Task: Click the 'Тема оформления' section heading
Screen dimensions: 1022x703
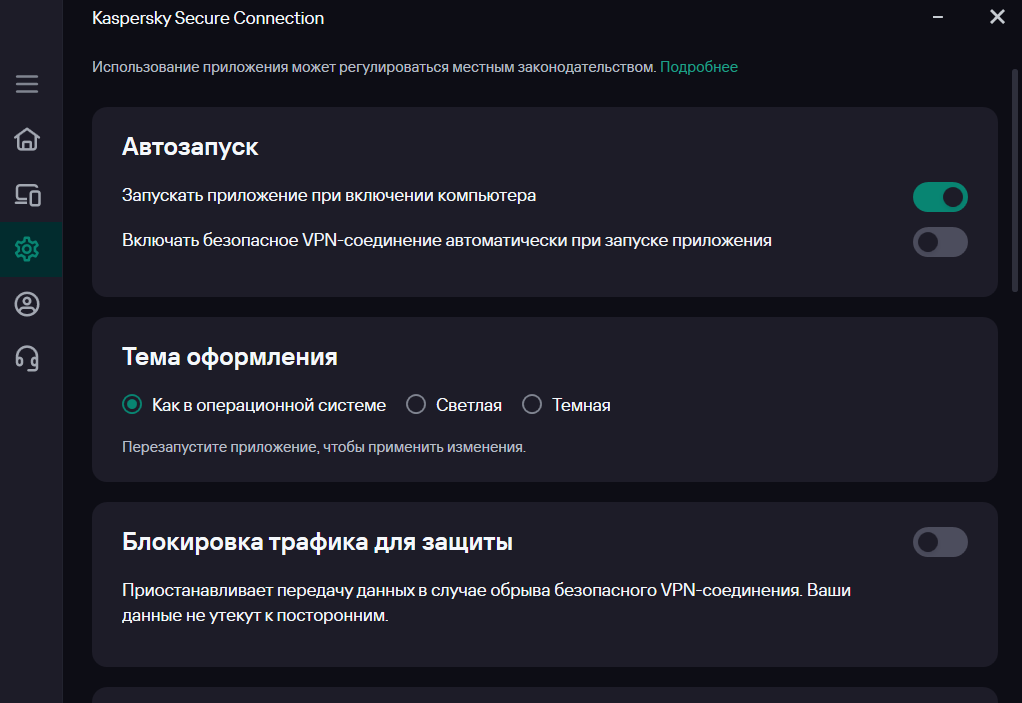Action: pyautogui.click(x=229, y=357)
